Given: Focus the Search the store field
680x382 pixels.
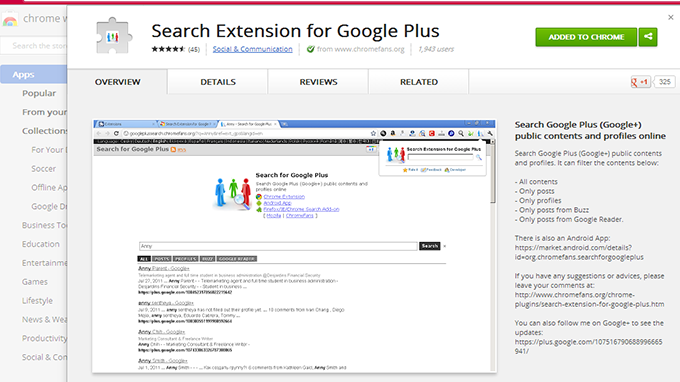Looking at the screenshot, I should pyautogui.click(x=34, y=46).
